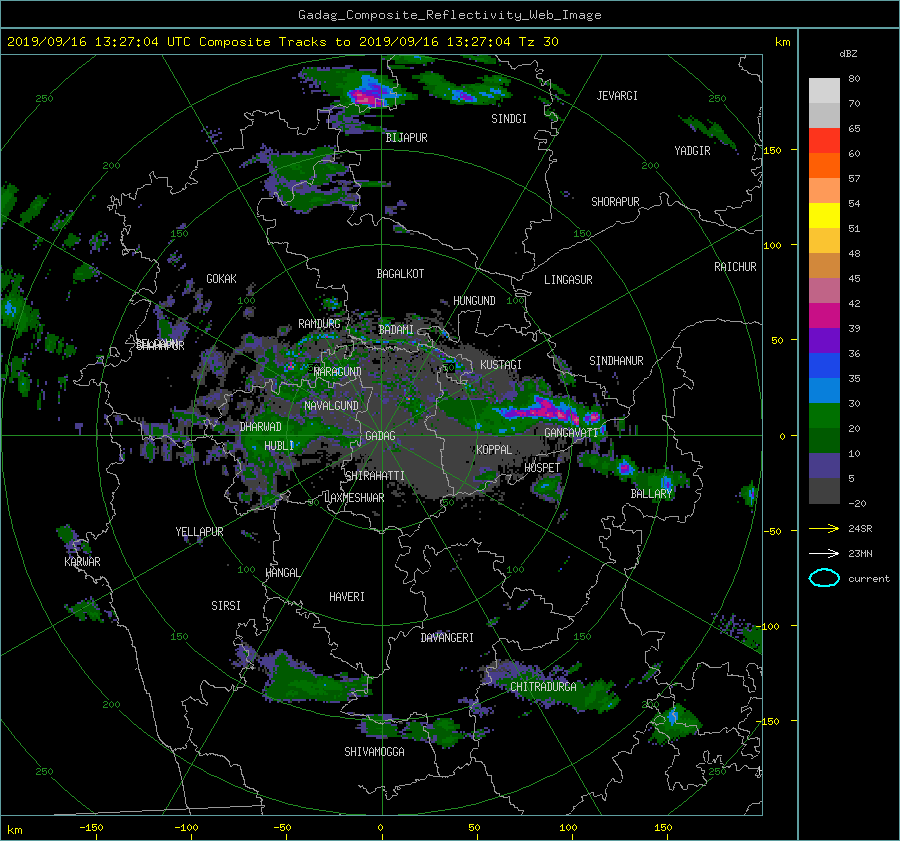
Task: Click the SHORAPUR city label
Action: (615, 202)
